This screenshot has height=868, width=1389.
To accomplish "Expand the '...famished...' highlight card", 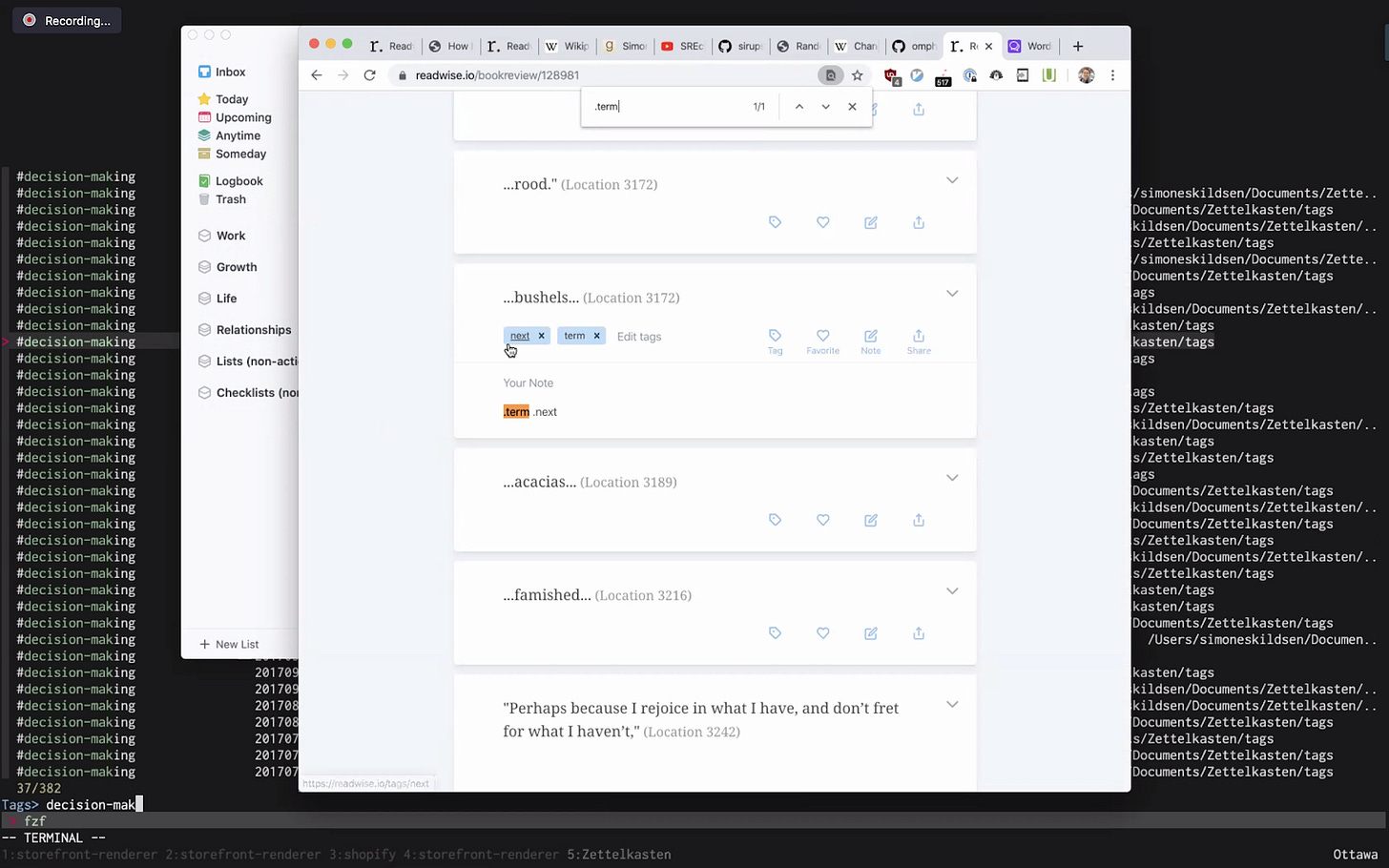I will click(952, 591).
